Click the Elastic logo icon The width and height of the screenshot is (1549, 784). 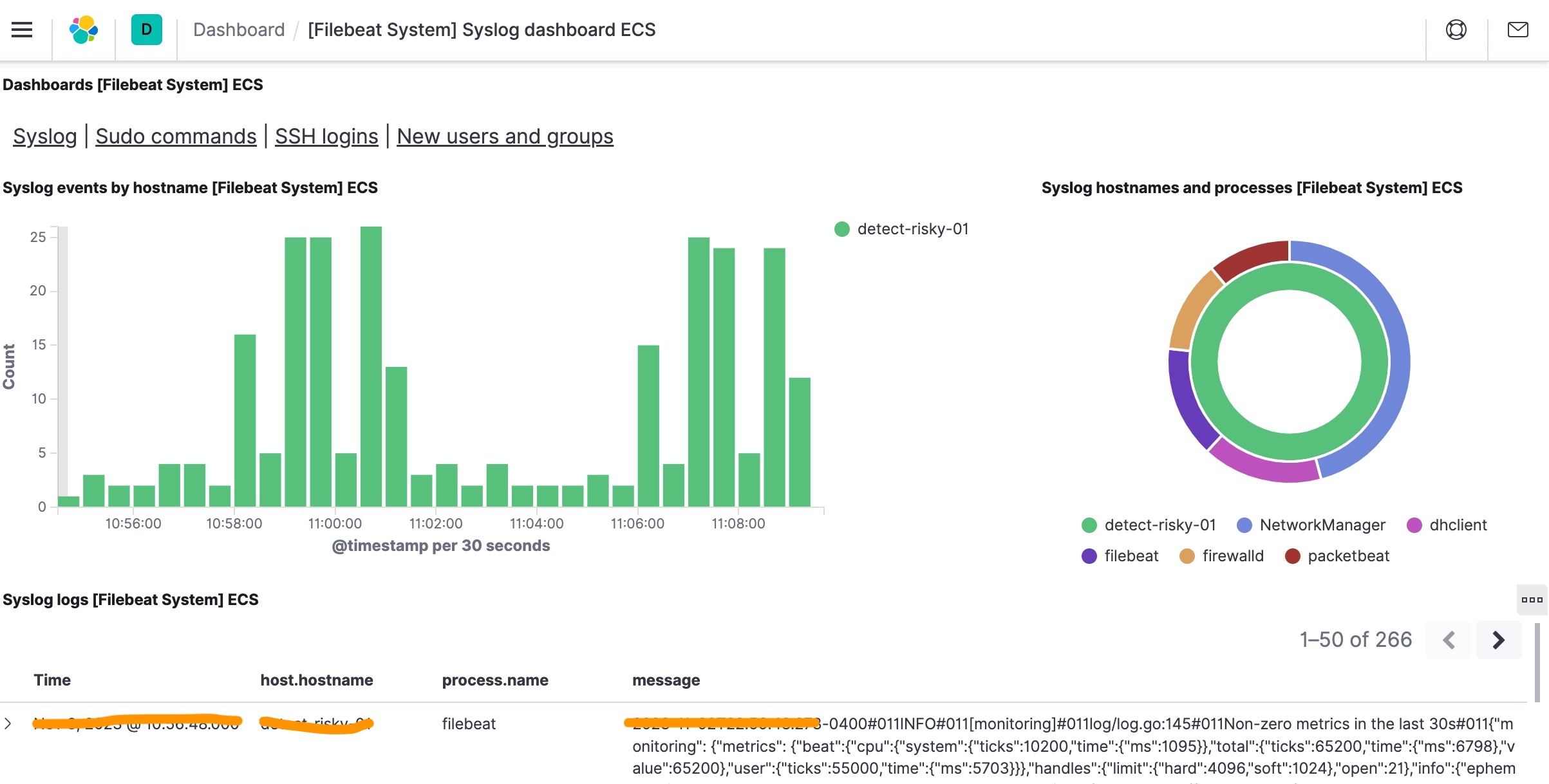pos(84,30)
